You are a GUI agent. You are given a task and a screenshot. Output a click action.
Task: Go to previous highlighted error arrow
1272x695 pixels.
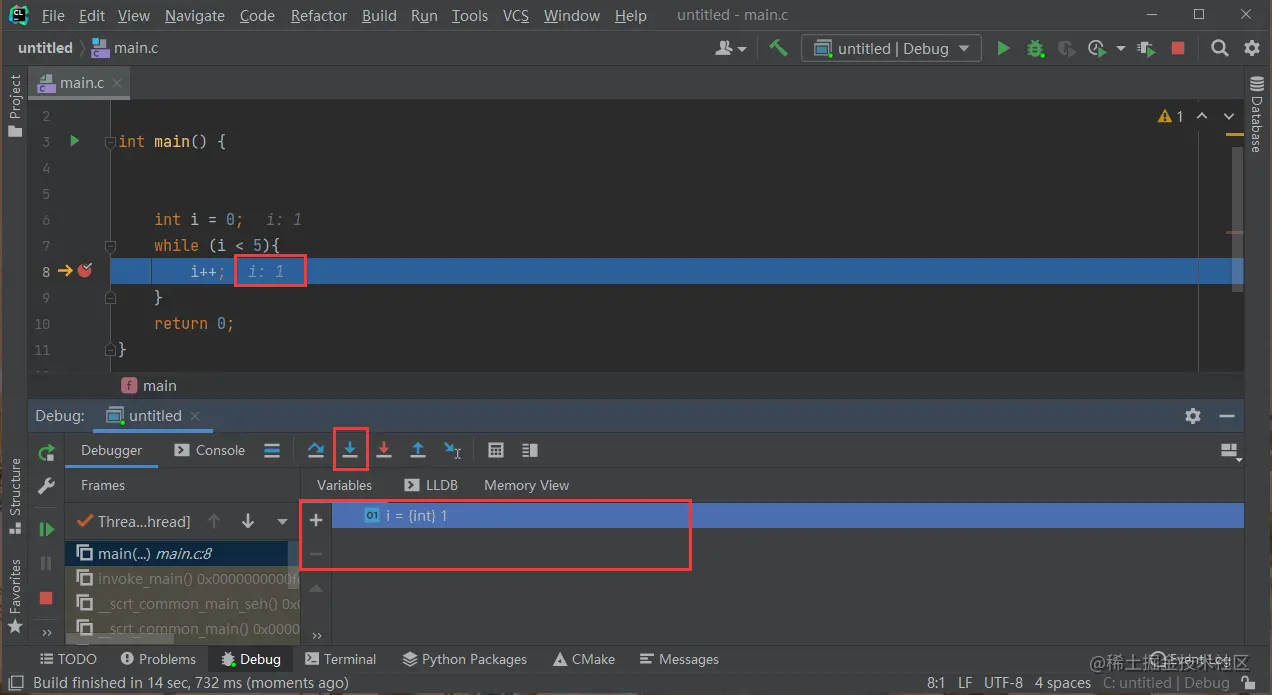point(1202,116)
